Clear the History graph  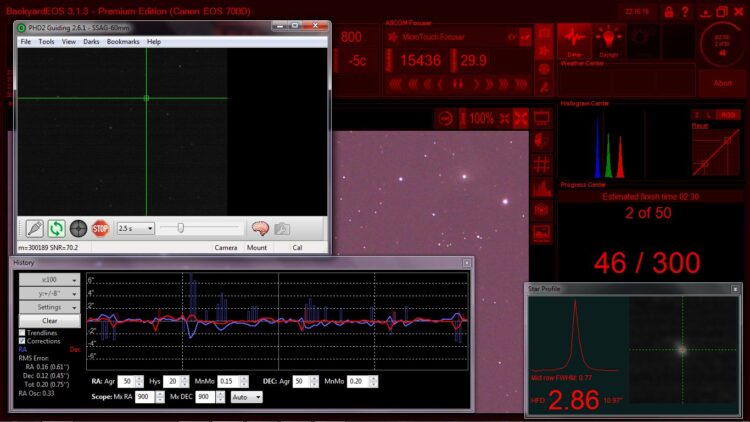tap(49, 321)
